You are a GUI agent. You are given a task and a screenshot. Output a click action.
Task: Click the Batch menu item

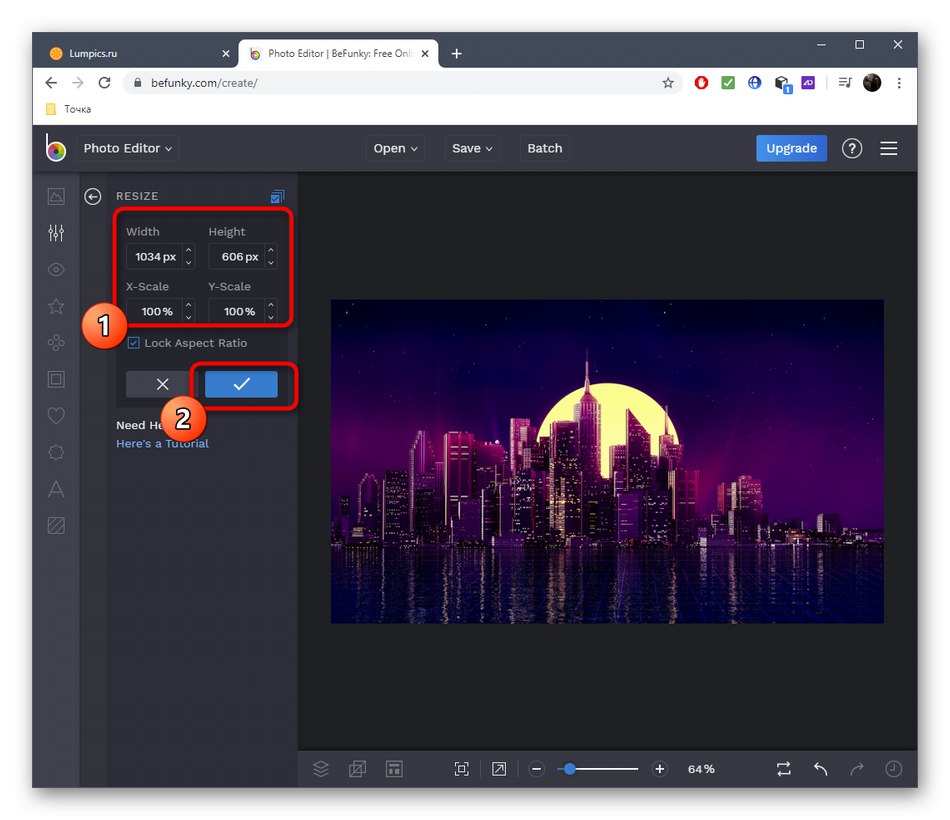click(x=544, y=148)
